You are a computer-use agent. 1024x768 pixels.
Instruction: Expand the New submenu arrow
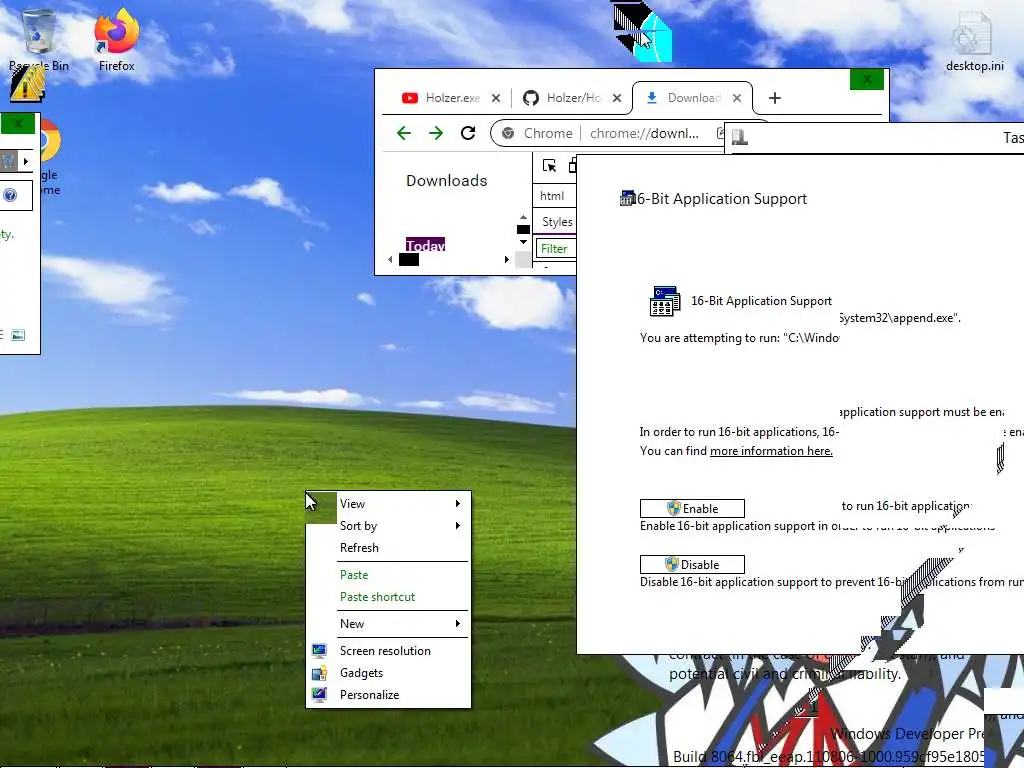[458, 624]
